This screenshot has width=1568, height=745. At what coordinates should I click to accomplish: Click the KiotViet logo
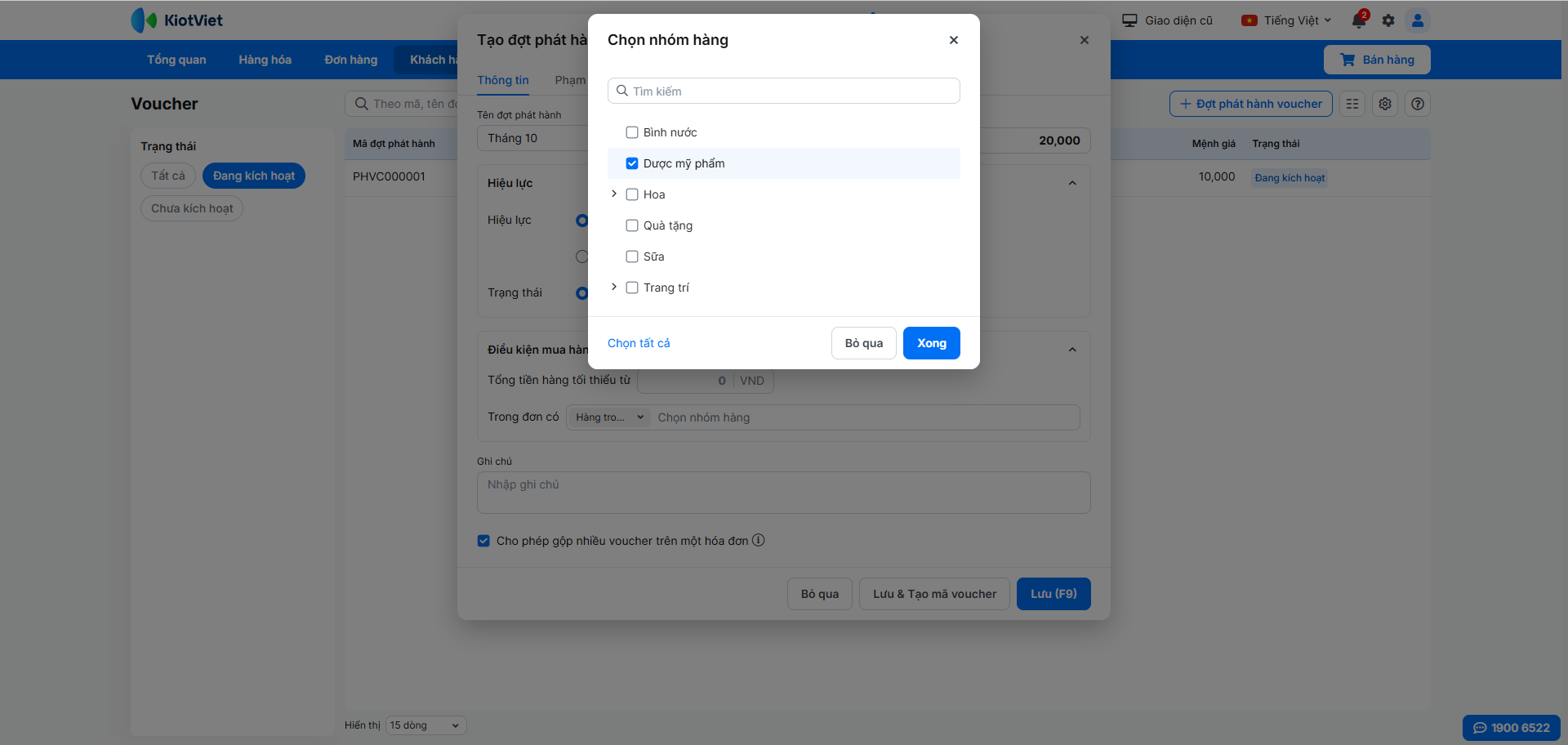[177, 20]
